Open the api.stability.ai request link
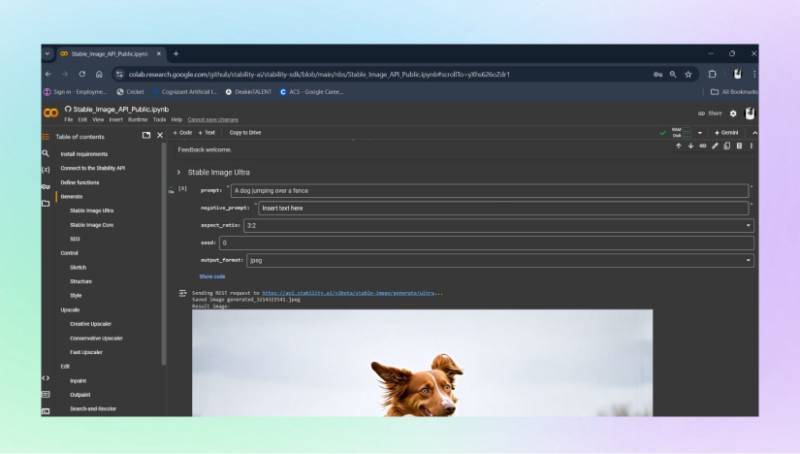The width and height of the screenshot is (800, 454). pos(348,293)
